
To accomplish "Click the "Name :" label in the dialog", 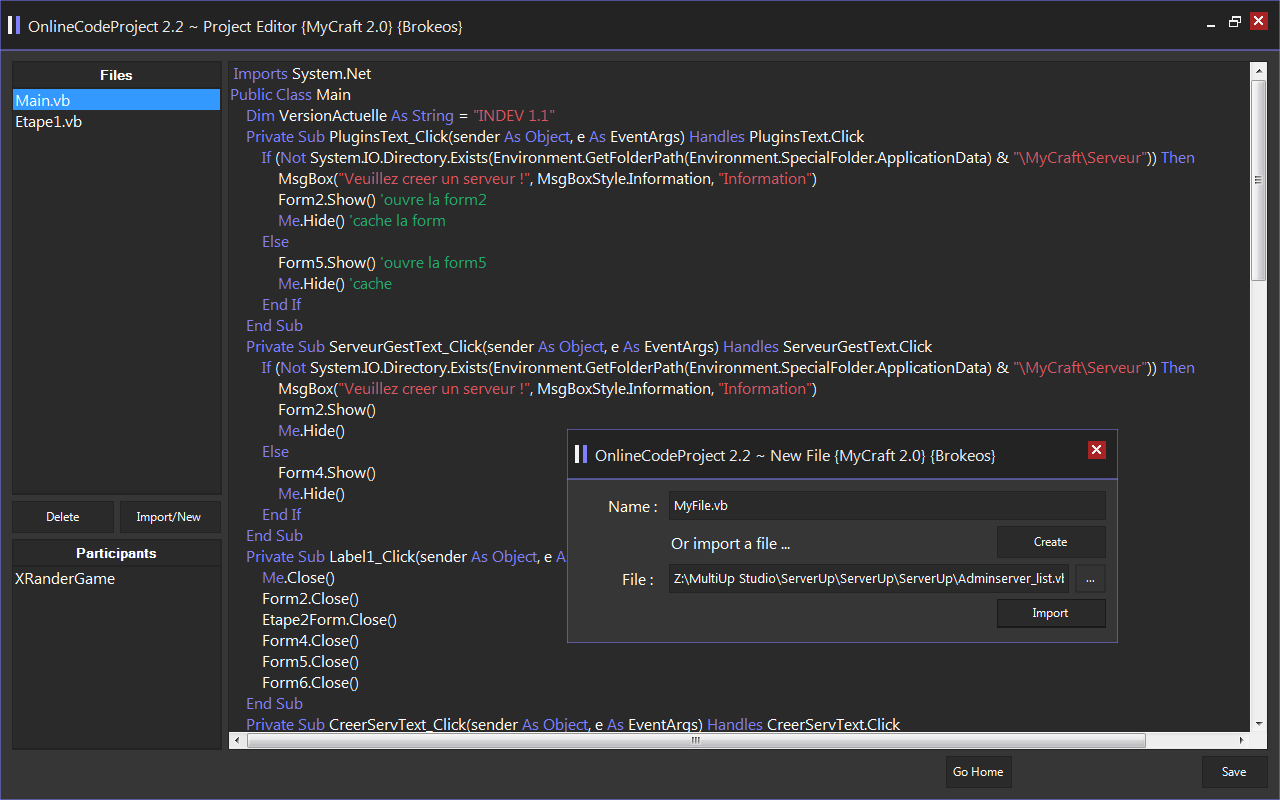I will [633, 507].
